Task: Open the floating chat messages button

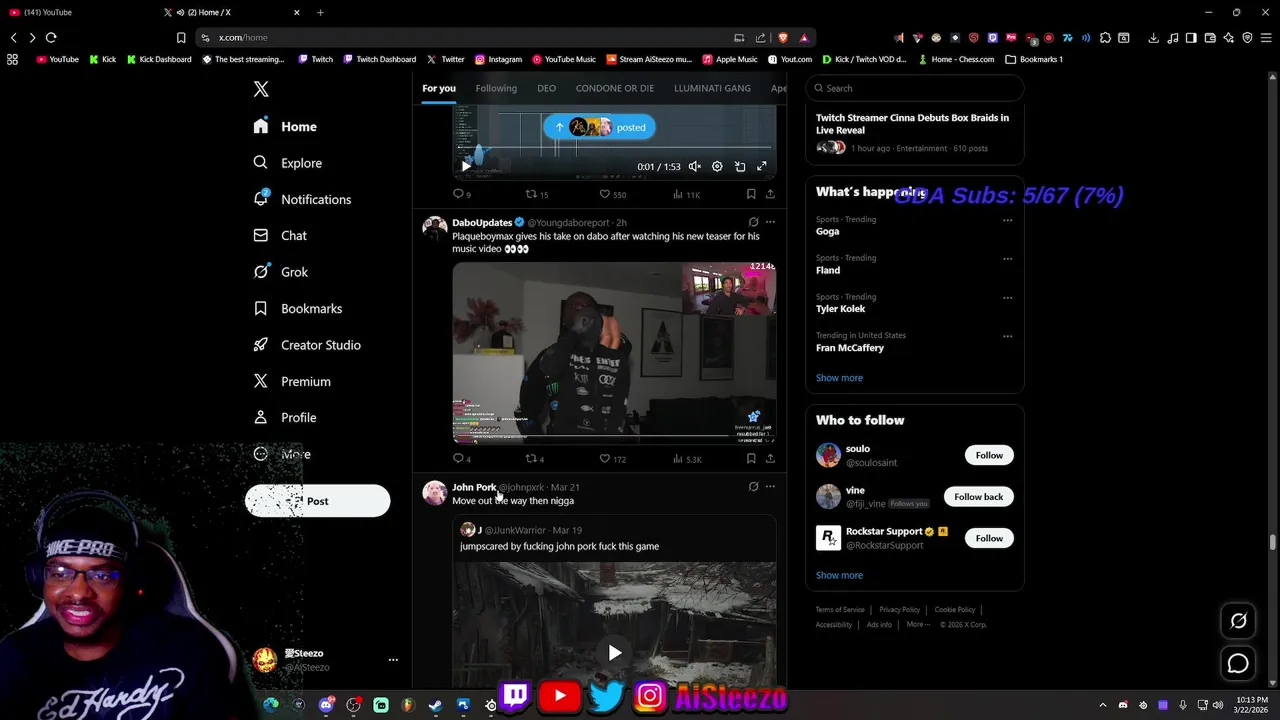Action: 1238,663
